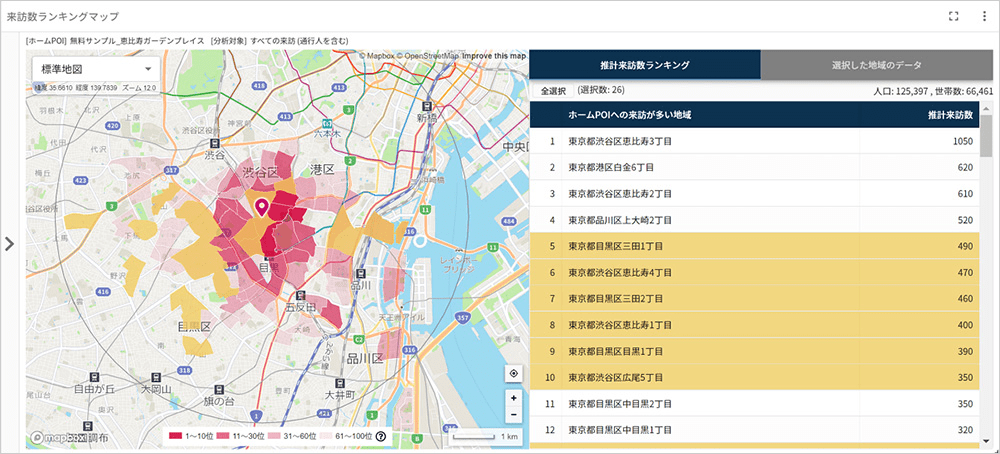Image resolution: width=1000 pixels, height=454 pixels.
Task: Sort by the 推計来訪数 column header
Action: (x=949, y=115)
